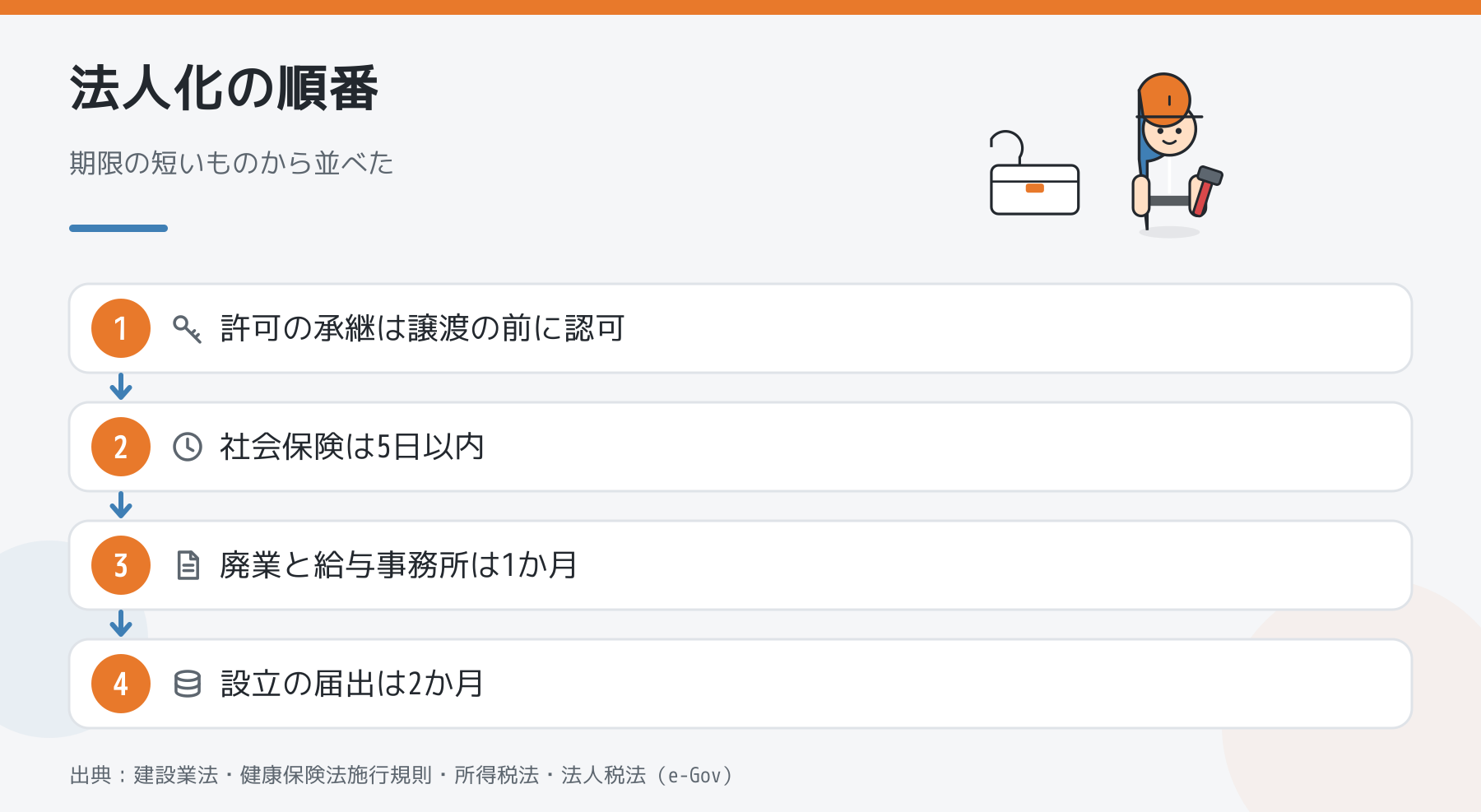Click the subtitle 期限の短いものから並べた

click(x=231, y=163)
